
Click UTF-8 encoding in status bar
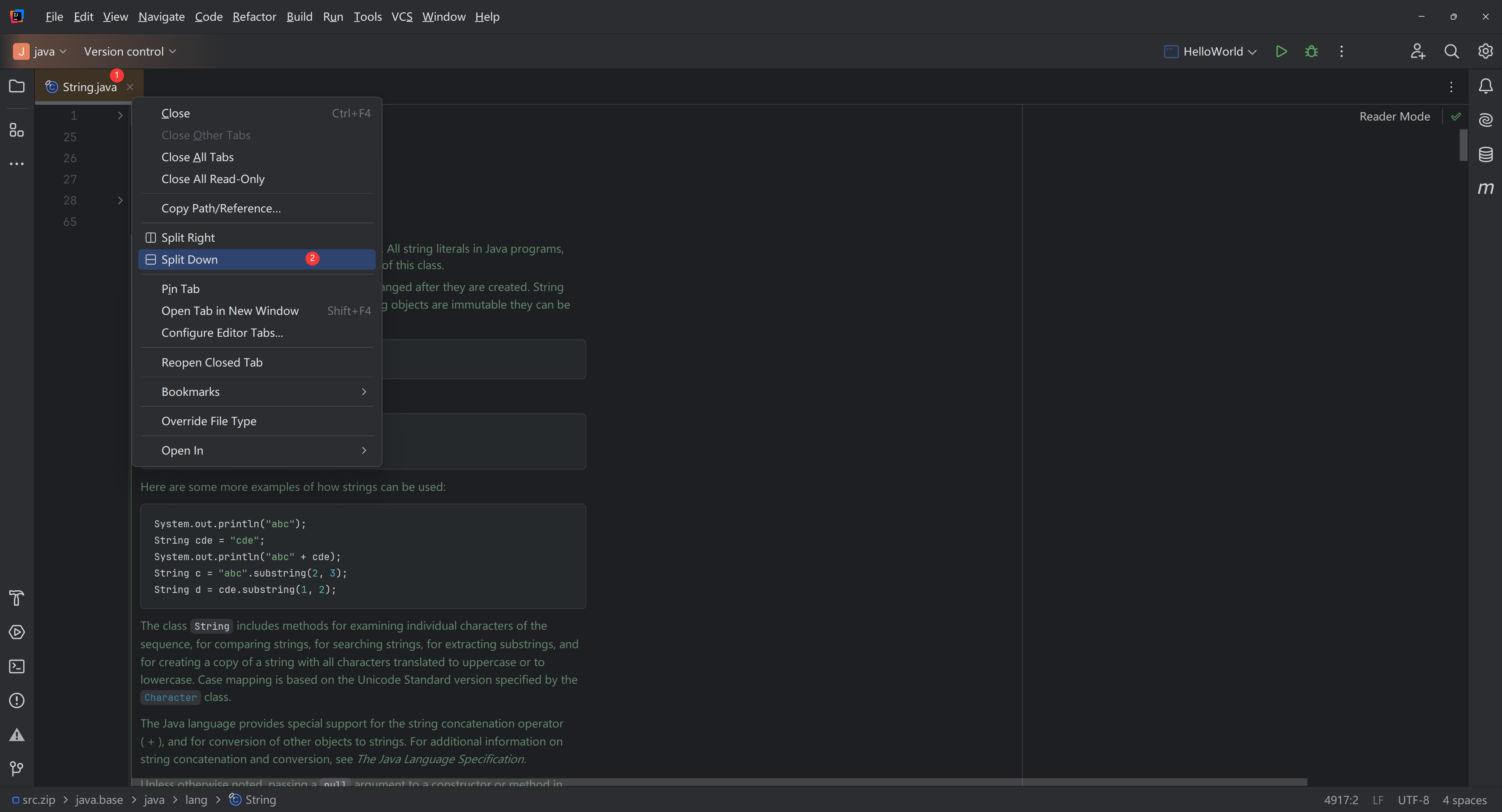1413,800
